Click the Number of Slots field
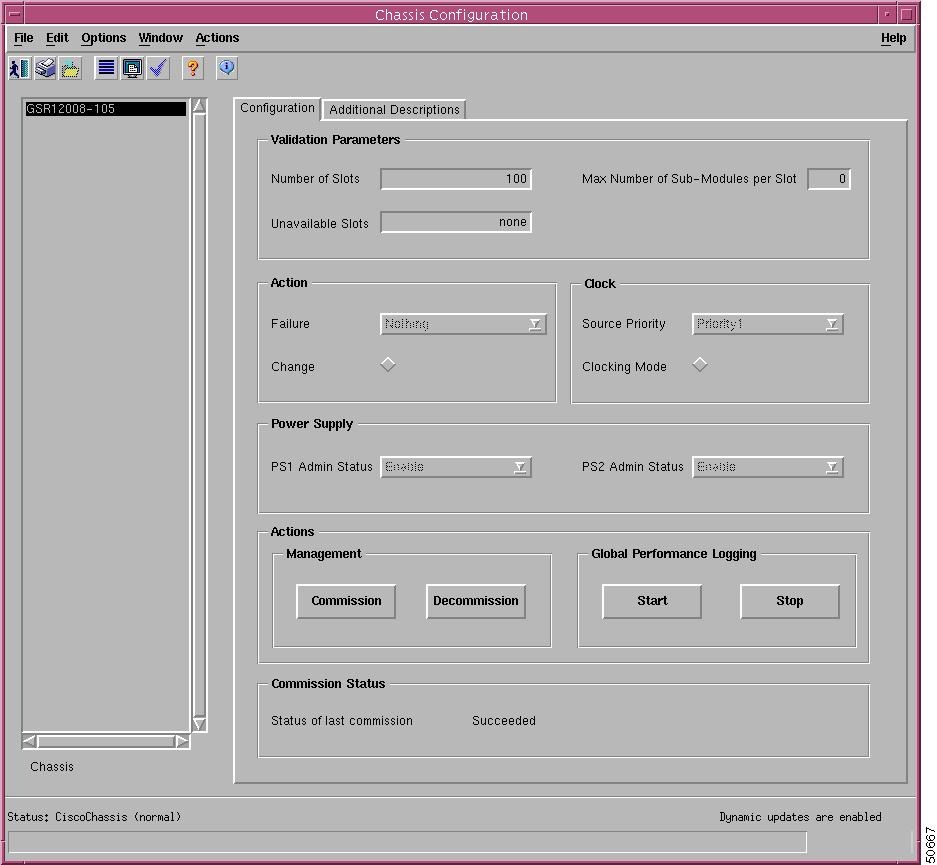The width and height of the screenshot is (937, 865). (x=455, y=179)
